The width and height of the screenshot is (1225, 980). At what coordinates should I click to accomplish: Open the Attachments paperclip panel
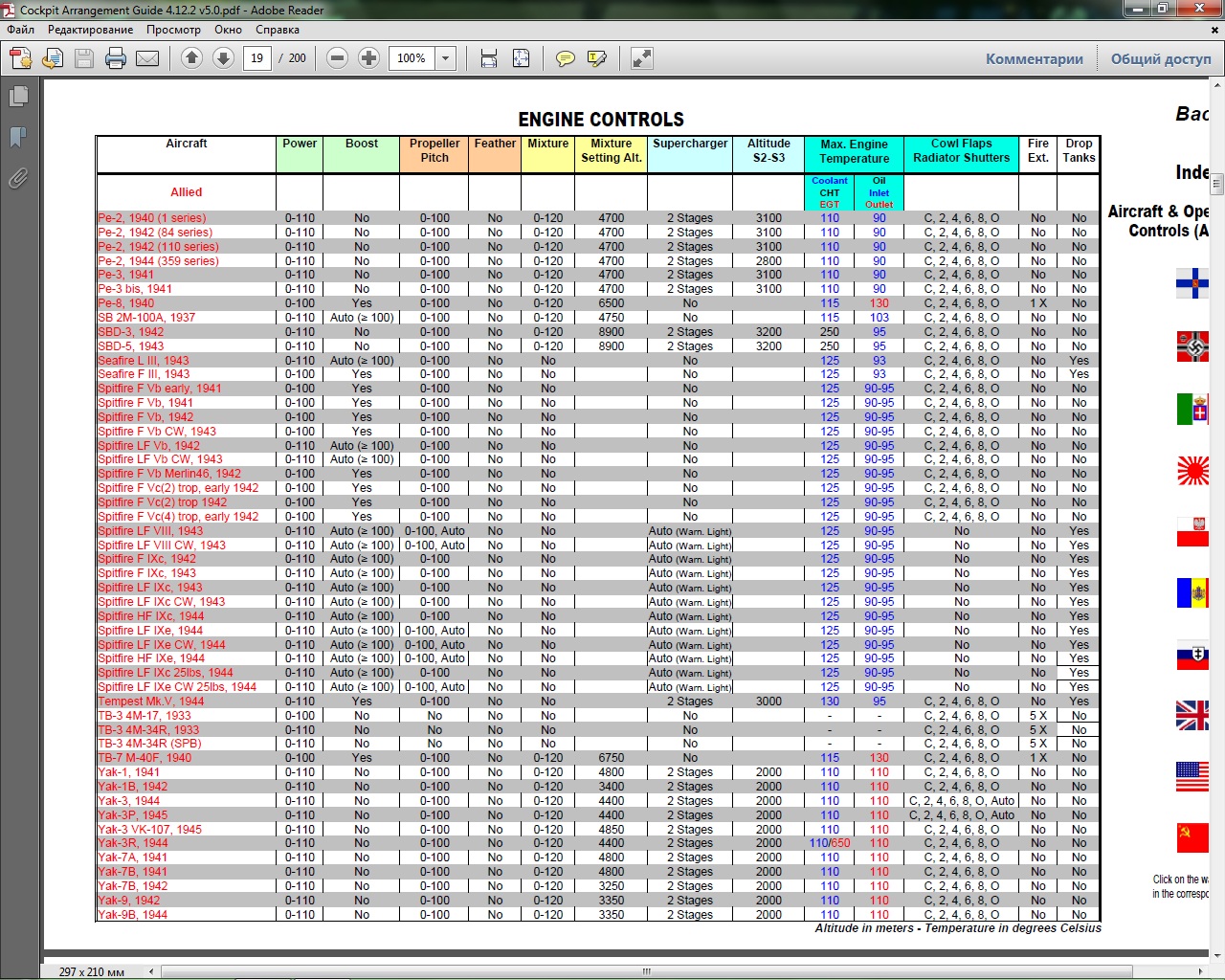[x=18, y=178]
